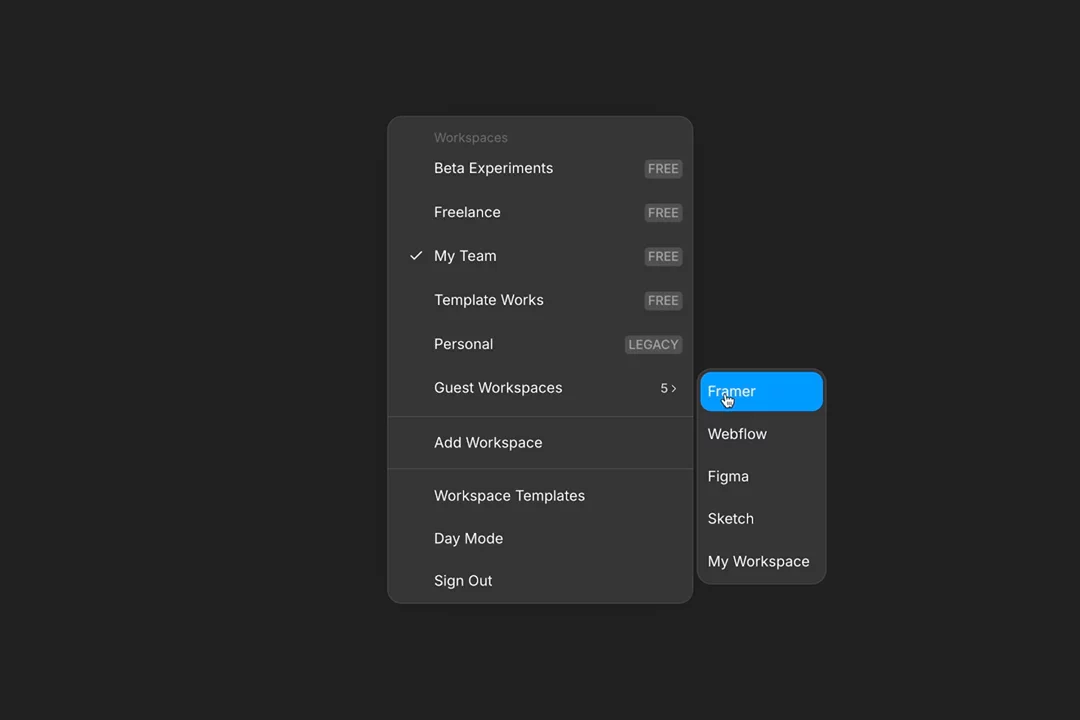Click the FREE badge beside Template Works
This screenshot has width=1080, height=720.
[x=663, y=300]
